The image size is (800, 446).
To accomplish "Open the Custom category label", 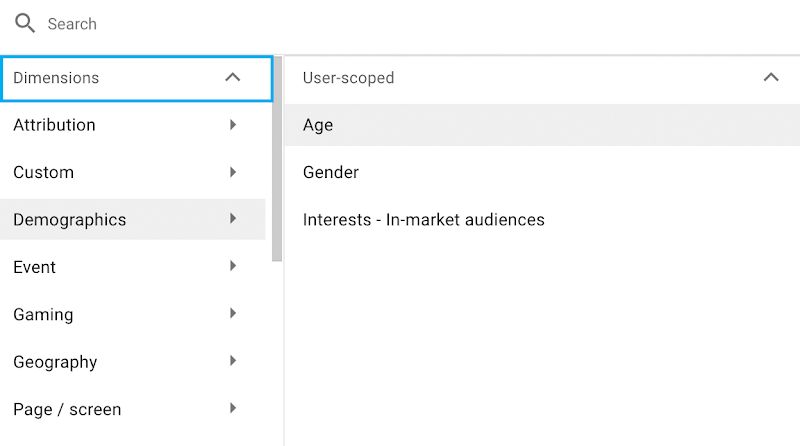I will coord(44,172).
